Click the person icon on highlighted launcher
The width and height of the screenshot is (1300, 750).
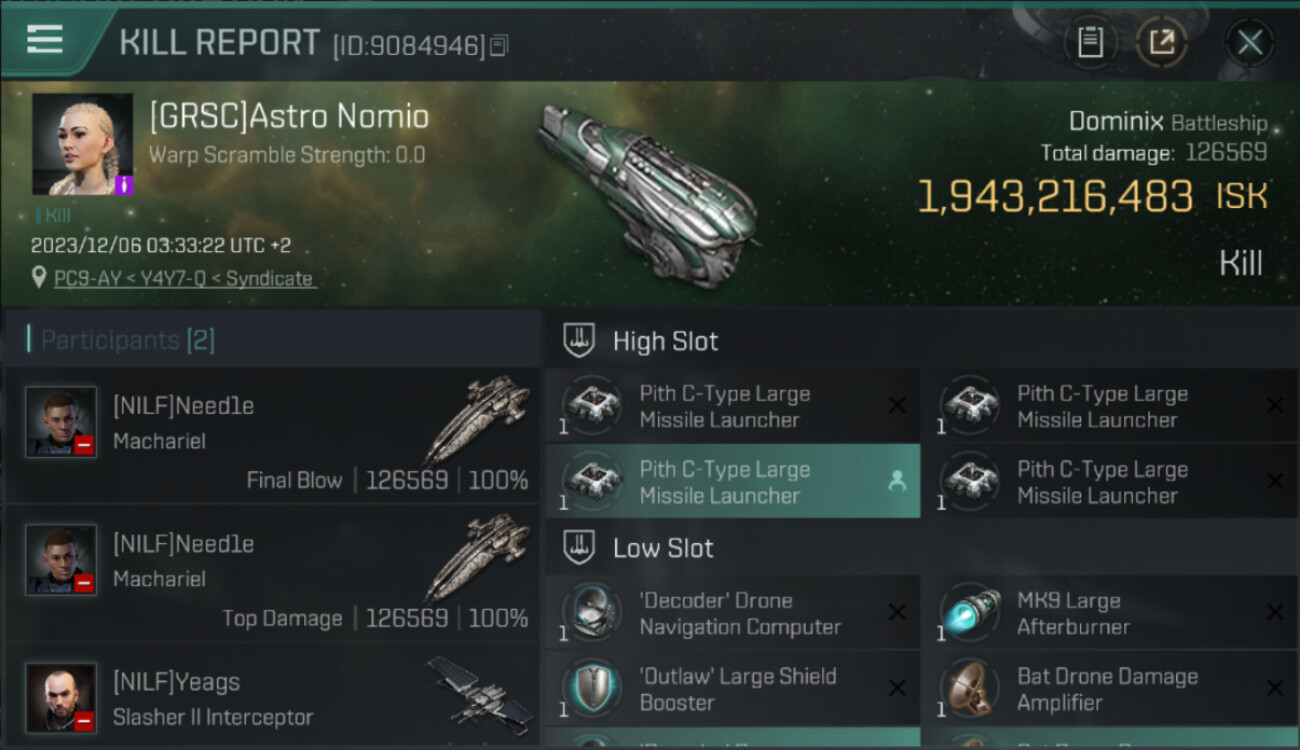pyautogui.click(x=897, y=481)
